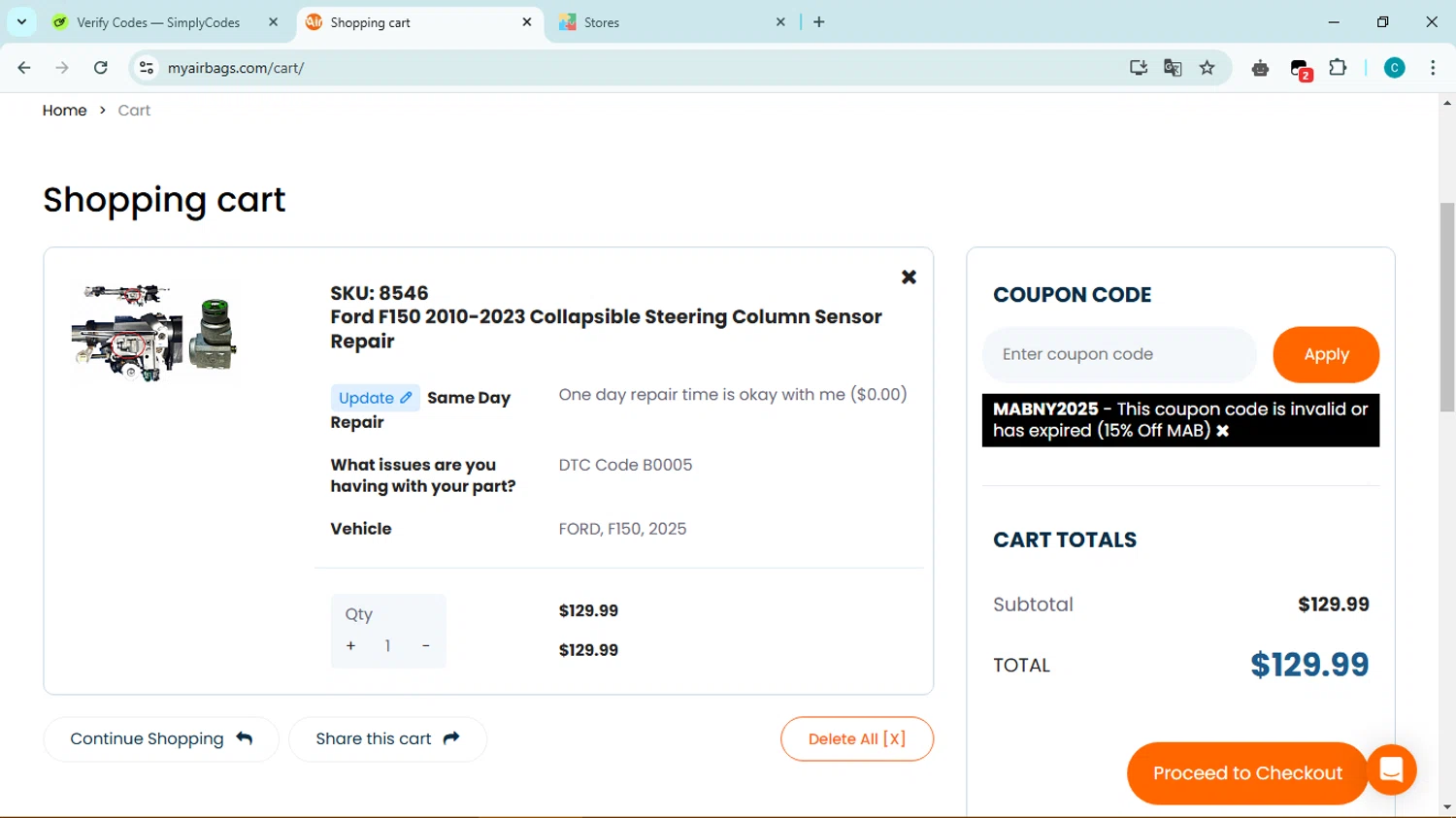
Task: Click the Update Same Day Repair link
Action: pyautogui.click(x=376, y=398)
